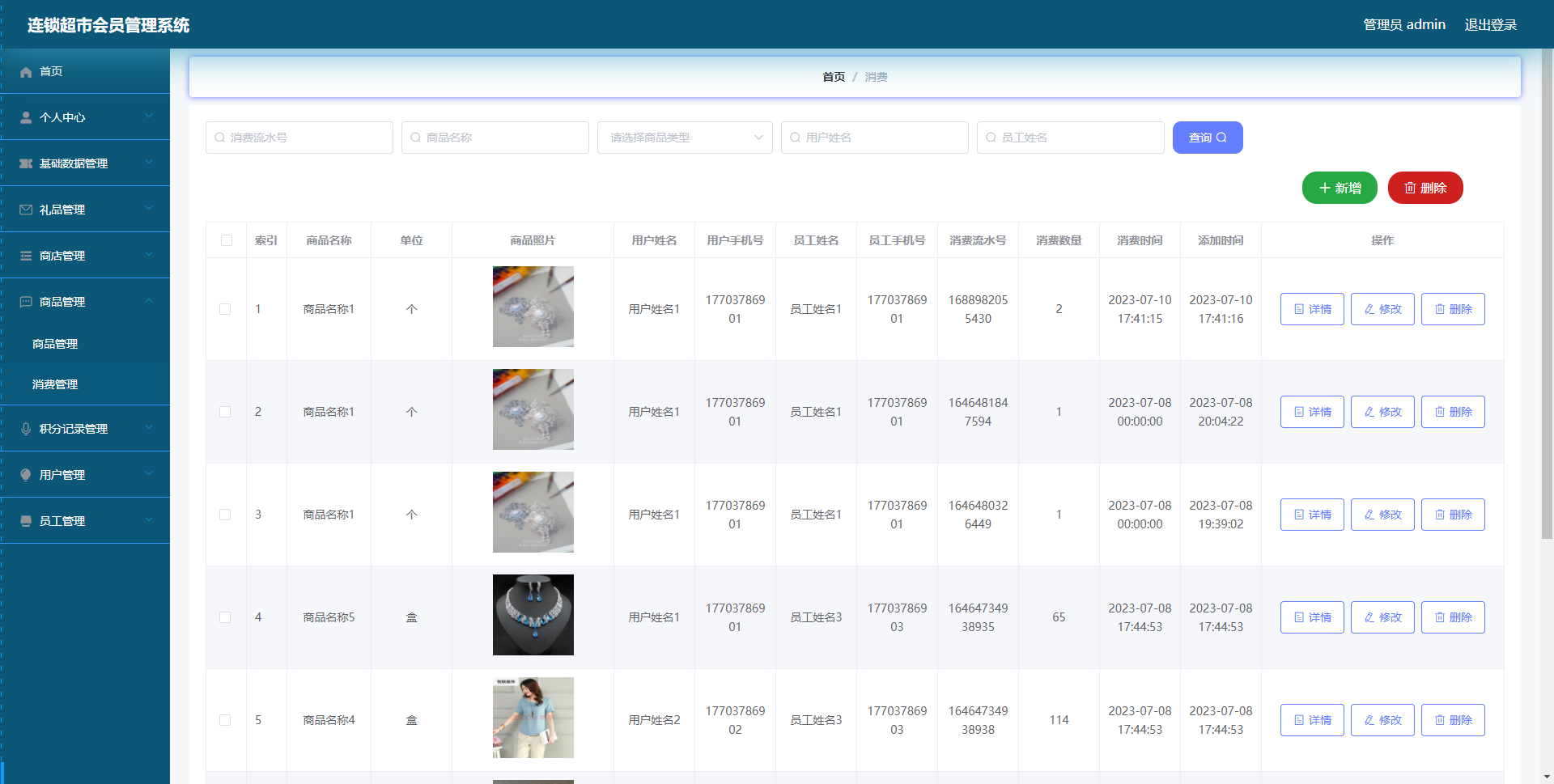
Task: Expand 商店管理 menu chevron
Action: click(149, 255)
